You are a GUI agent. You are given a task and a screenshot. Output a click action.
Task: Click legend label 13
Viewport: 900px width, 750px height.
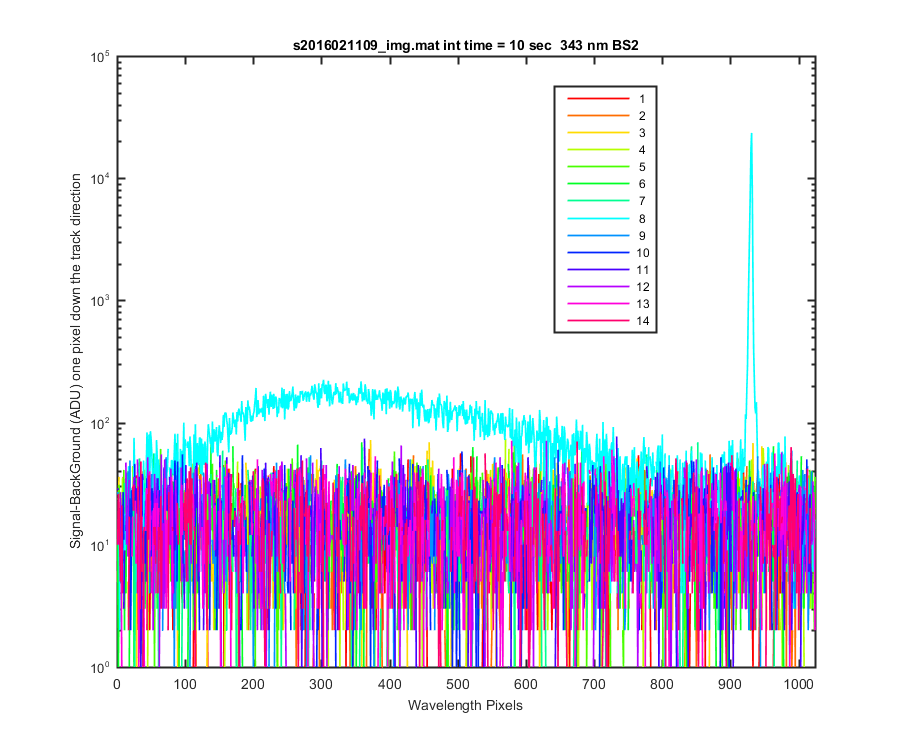(643, 304)
